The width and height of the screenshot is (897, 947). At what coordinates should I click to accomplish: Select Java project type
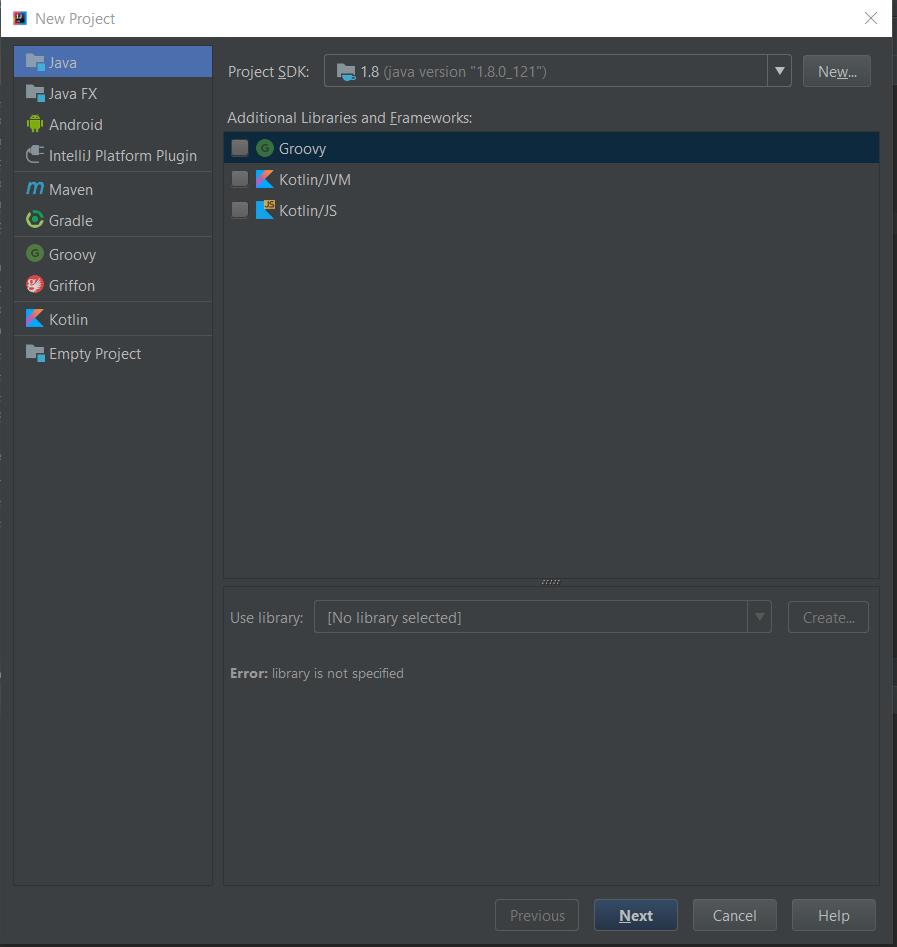[x=113, y=62]
